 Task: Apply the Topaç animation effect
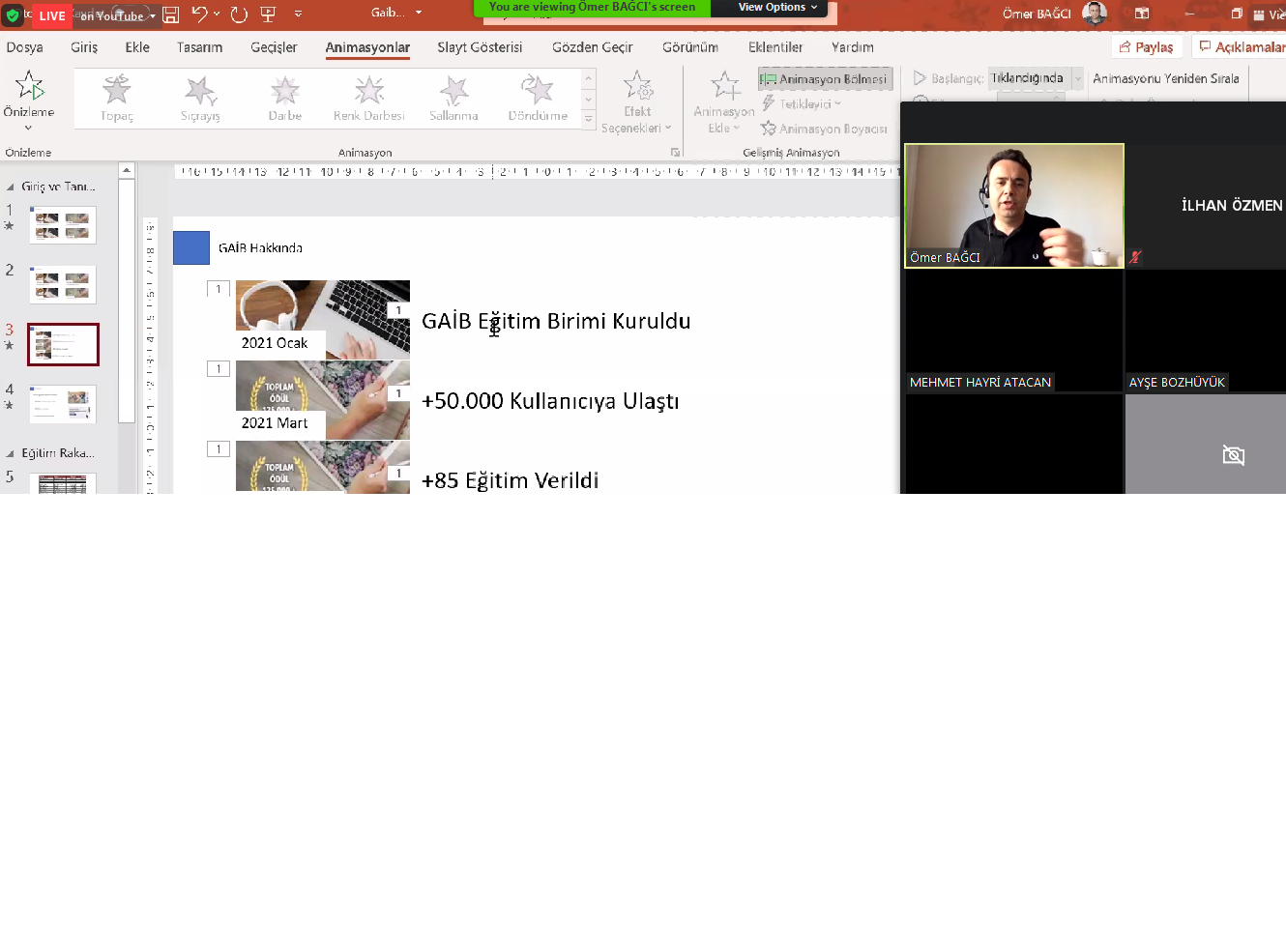117,98
